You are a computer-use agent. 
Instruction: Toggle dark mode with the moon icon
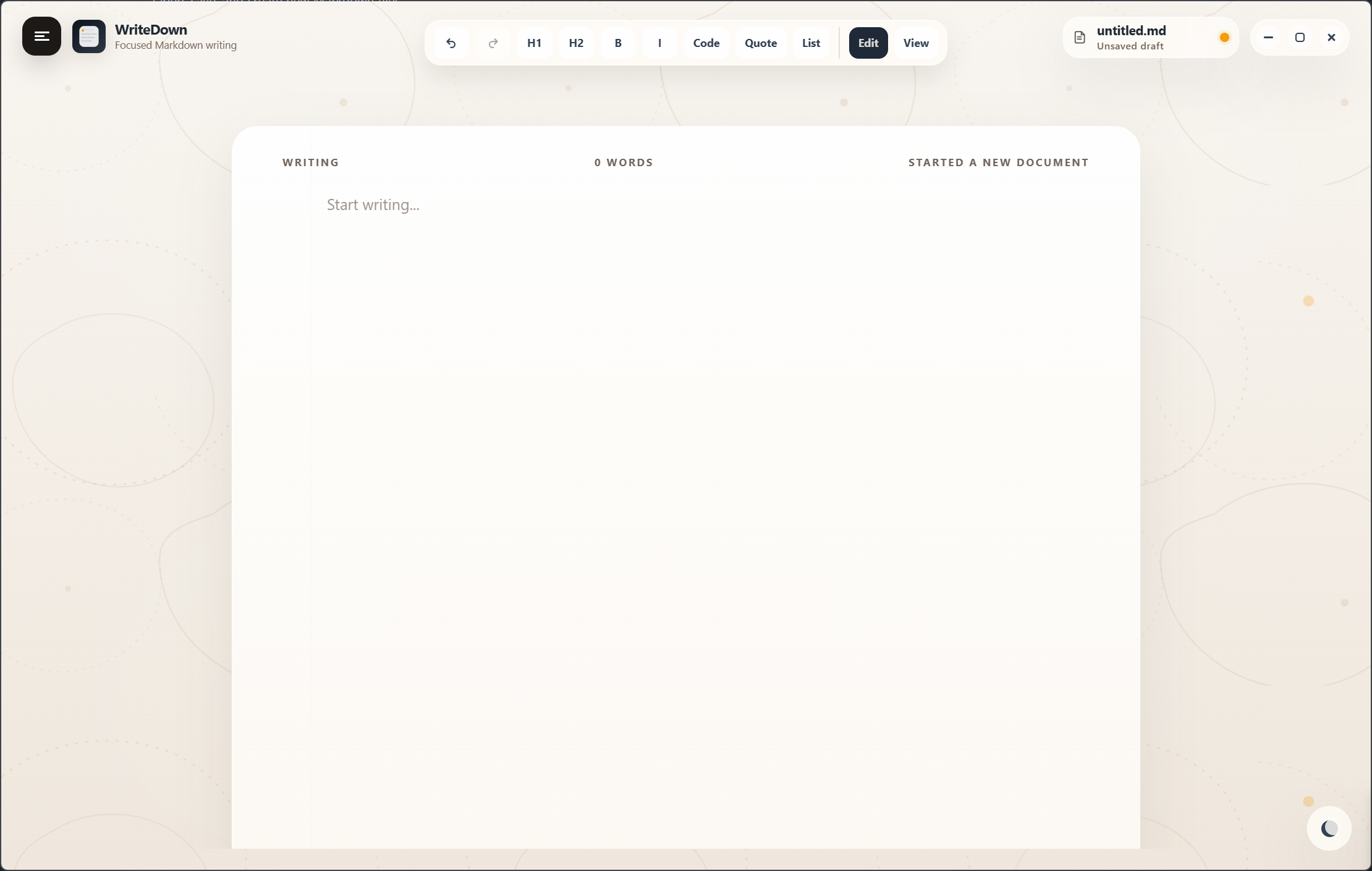coord(1328,828)
